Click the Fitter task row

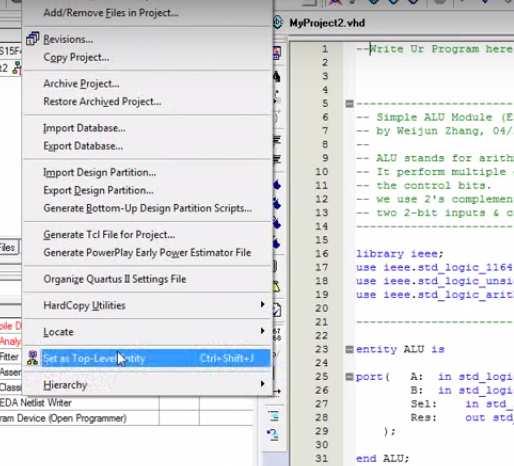click(11, 357)
